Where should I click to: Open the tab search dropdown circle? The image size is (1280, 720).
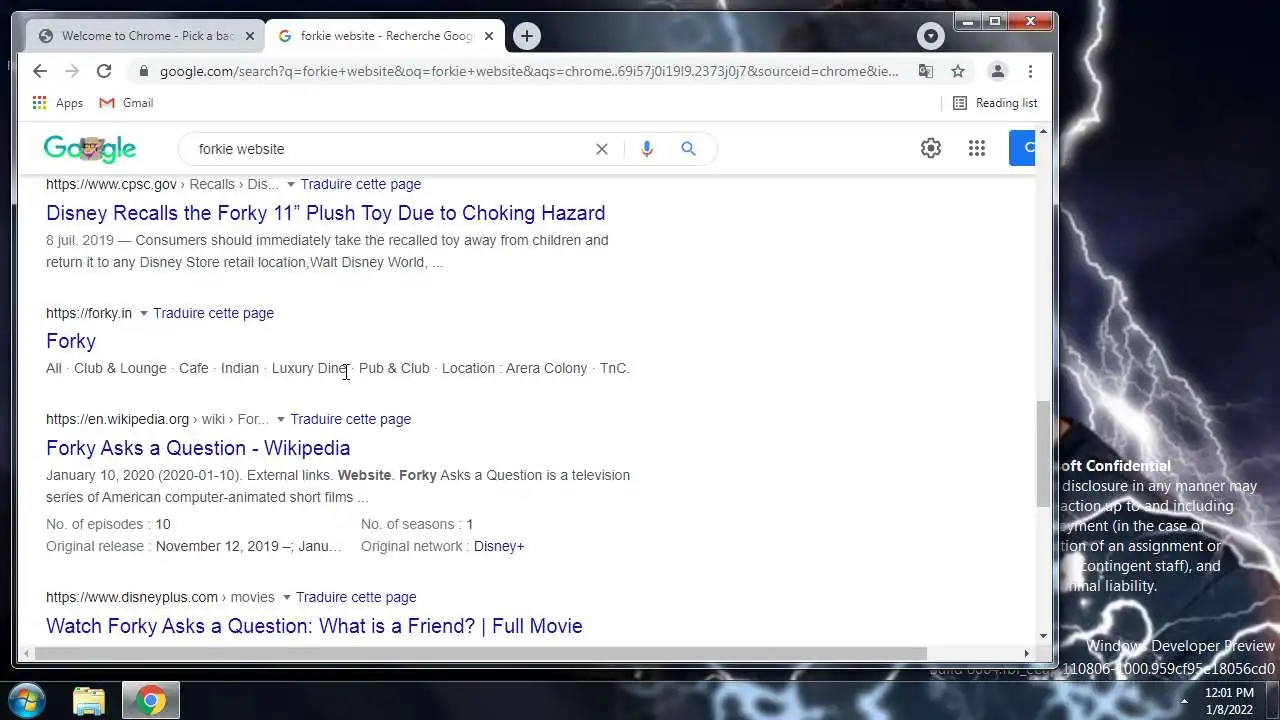click(931, 36)
